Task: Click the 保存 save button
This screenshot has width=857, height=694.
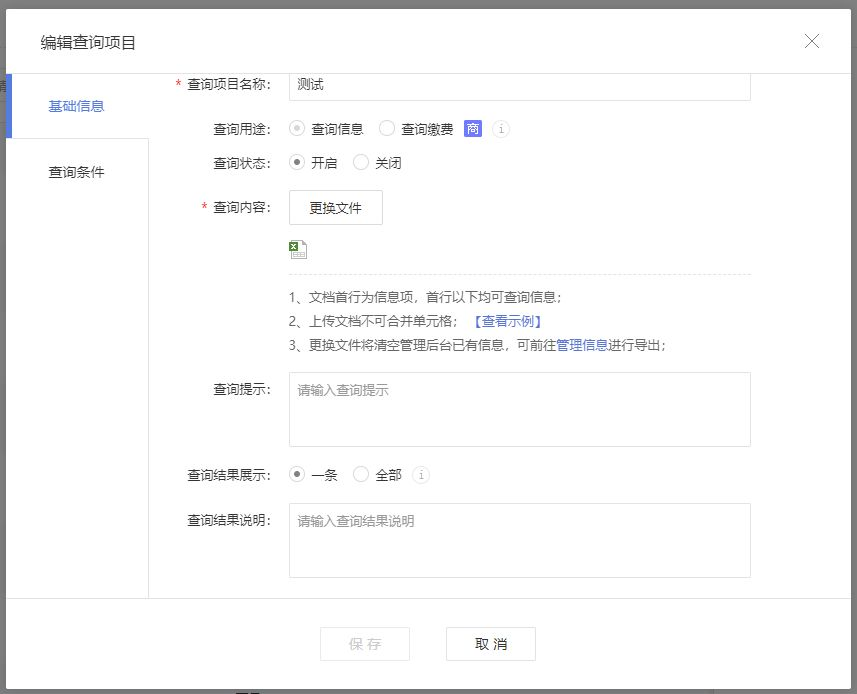Action: click(365, 643)
